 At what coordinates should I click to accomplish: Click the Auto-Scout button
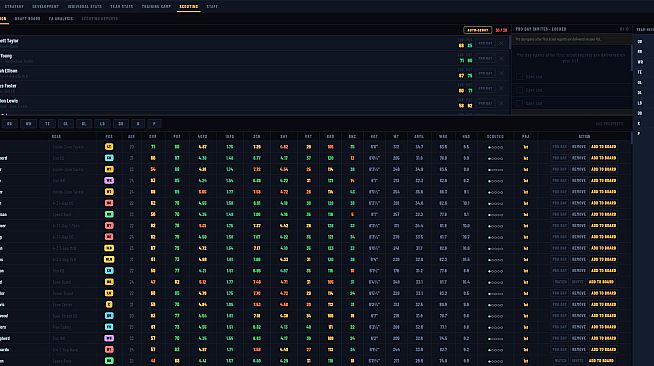(478, 30)
